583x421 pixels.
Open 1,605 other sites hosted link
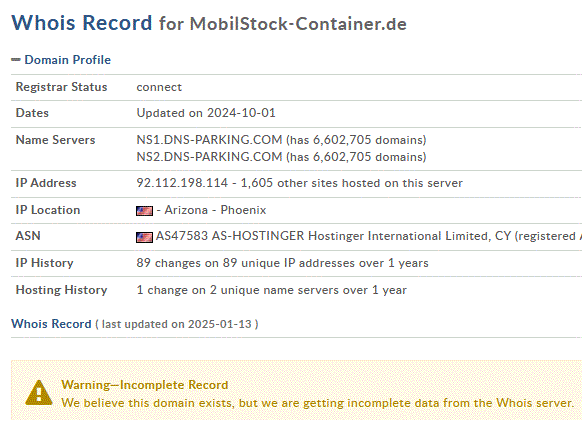(x=351, y=183)
